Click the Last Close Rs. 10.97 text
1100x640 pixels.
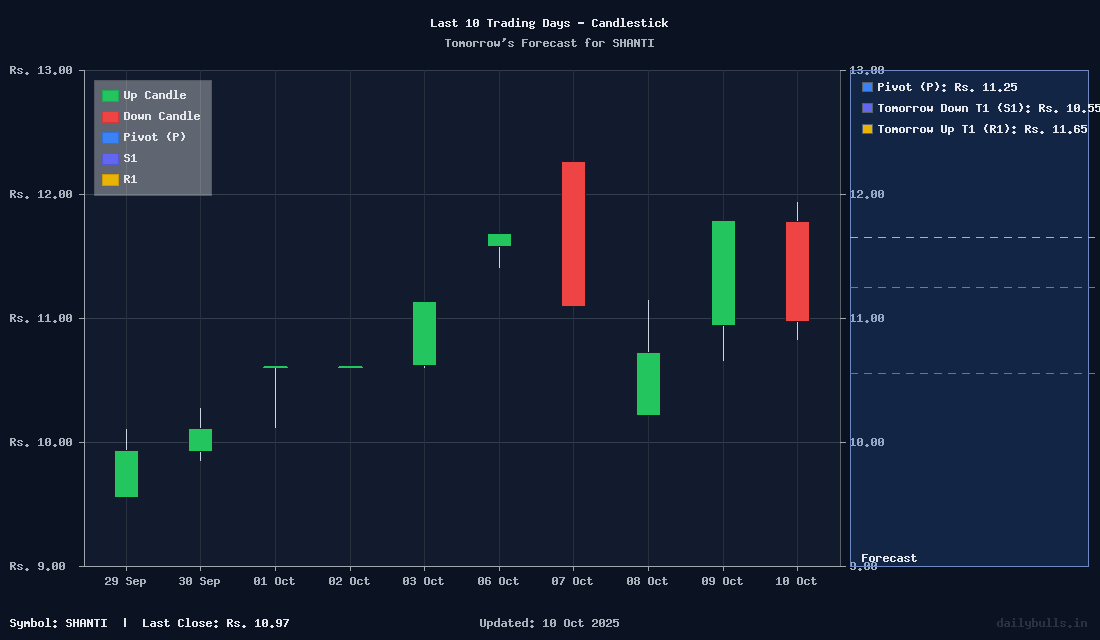(x=215, y=623)
